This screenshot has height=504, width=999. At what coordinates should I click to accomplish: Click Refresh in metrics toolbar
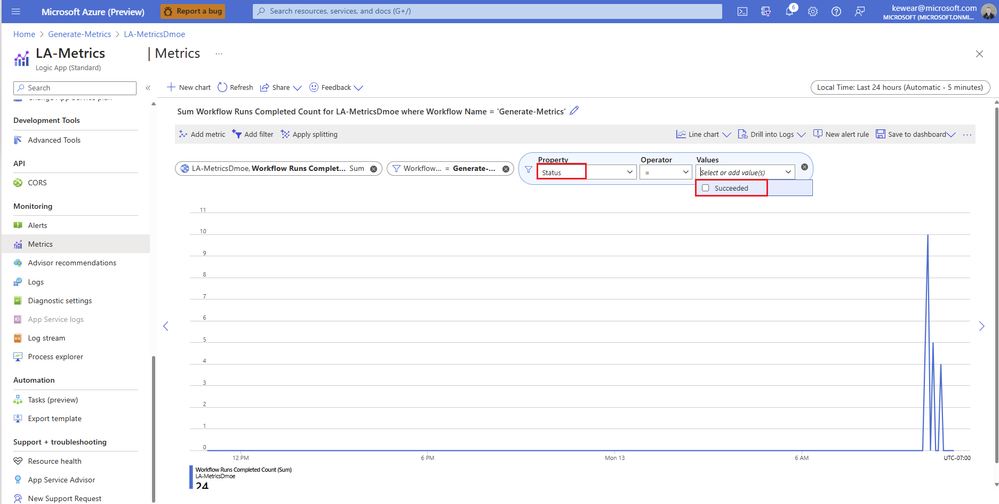click(x=235, y=87)
